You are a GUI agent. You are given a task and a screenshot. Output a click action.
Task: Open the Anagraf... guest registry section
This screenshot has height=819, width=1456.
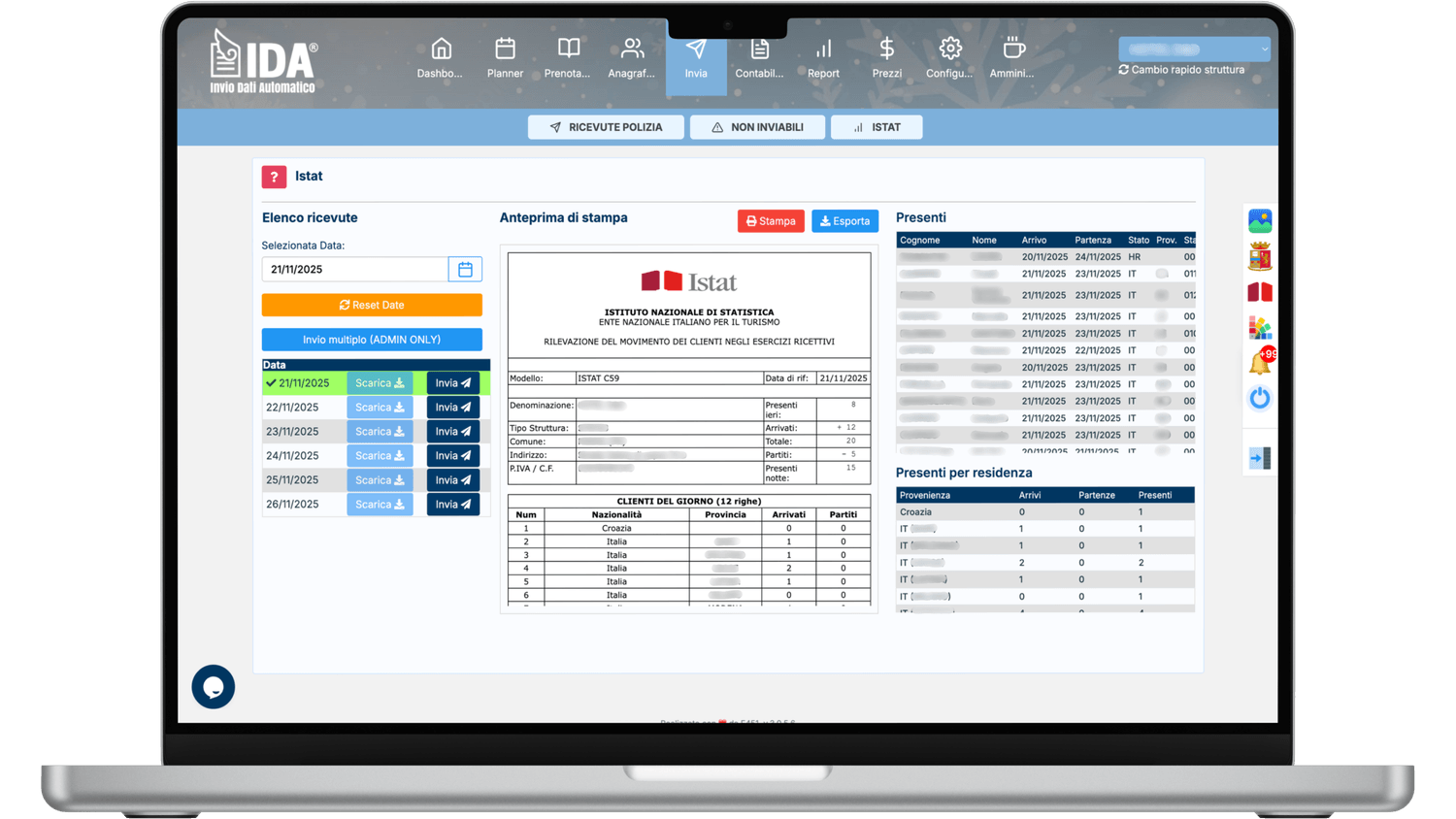(632, 58)
